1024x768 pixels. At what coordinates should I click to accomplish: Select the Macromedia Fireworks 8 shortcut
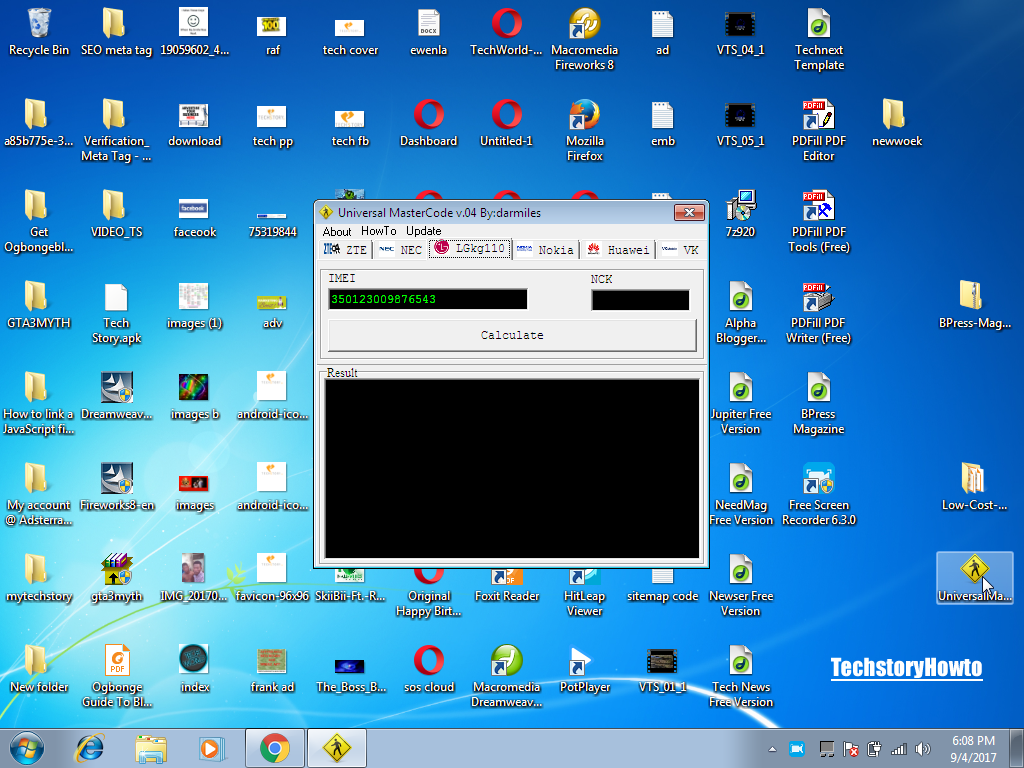(584, 39)
